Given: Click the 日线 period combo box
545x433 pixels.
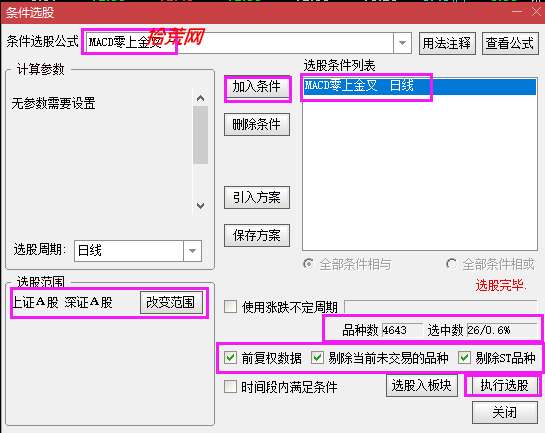Looking at the screenshot, I should point(138,251).
